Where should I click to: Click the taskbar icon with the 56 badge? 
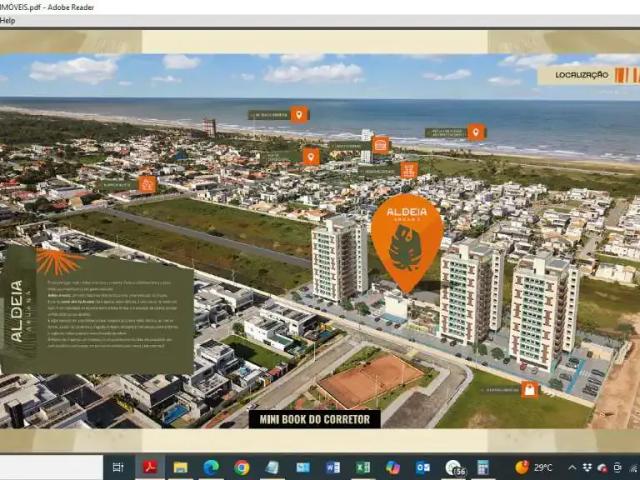pyautogui.click(x=455, y=468)
